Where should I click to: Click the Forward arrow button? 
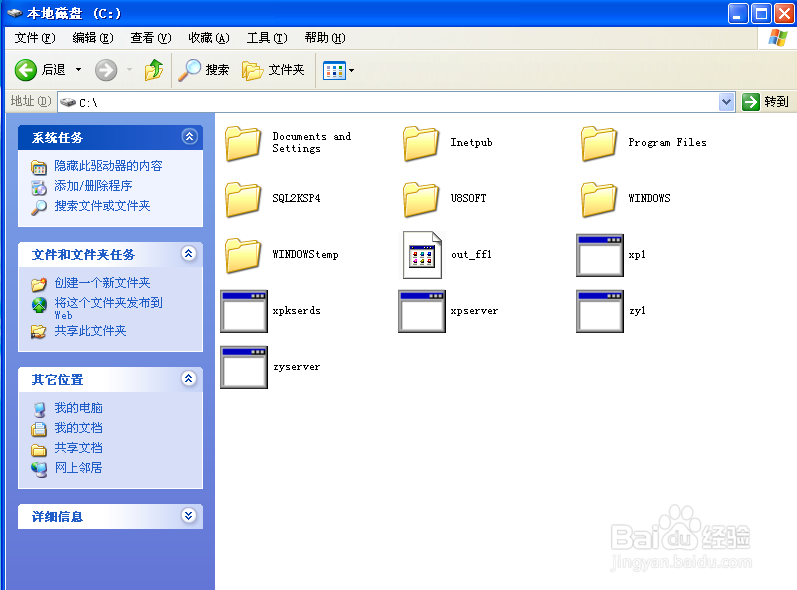106,70
